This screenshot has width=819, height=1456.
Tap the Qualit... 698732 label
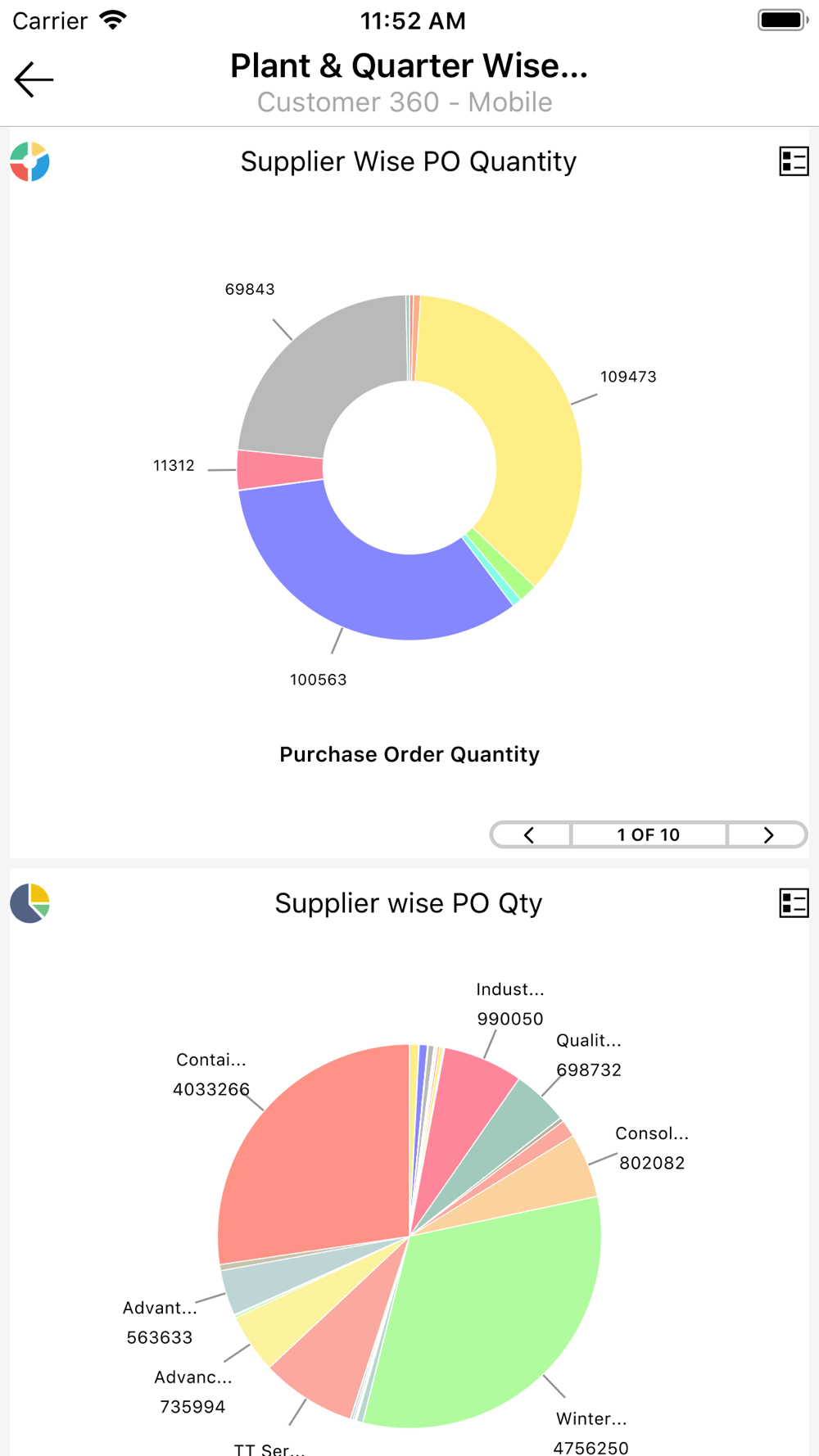point(589,1055)
